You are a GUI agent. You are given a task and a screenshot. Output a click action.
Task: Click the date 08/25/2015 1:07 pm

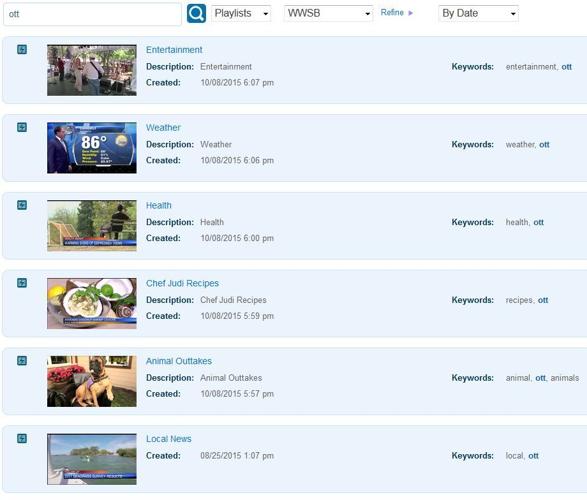pos(237,456)
